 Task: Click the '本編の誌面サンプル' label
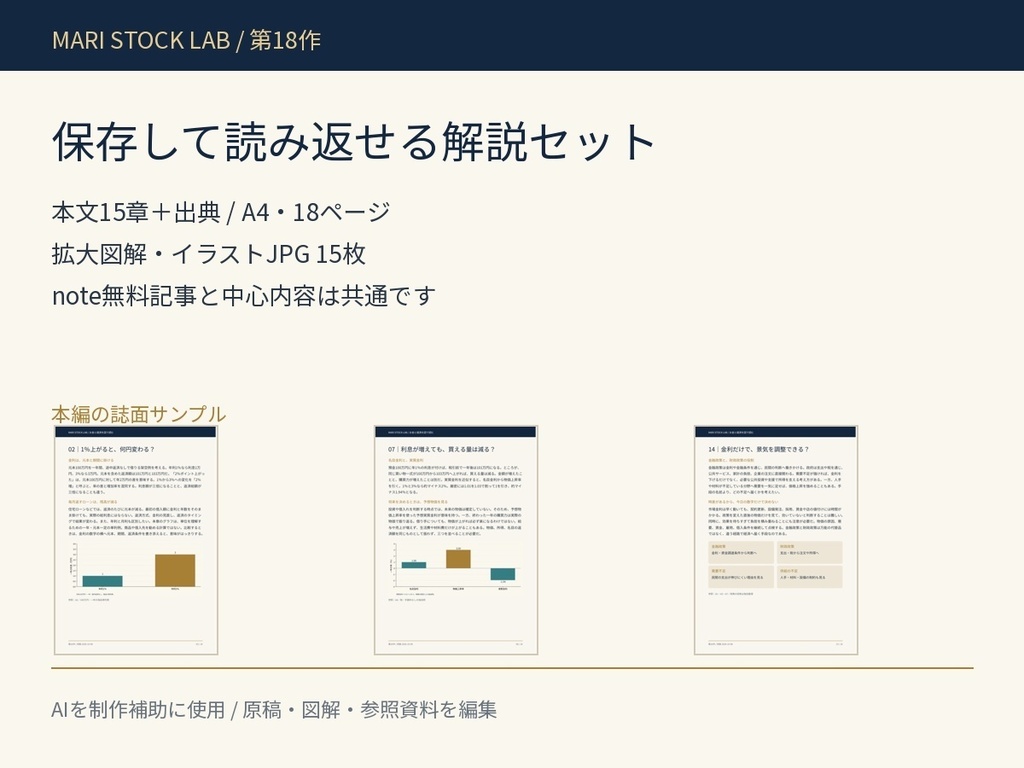click(138, 414)
